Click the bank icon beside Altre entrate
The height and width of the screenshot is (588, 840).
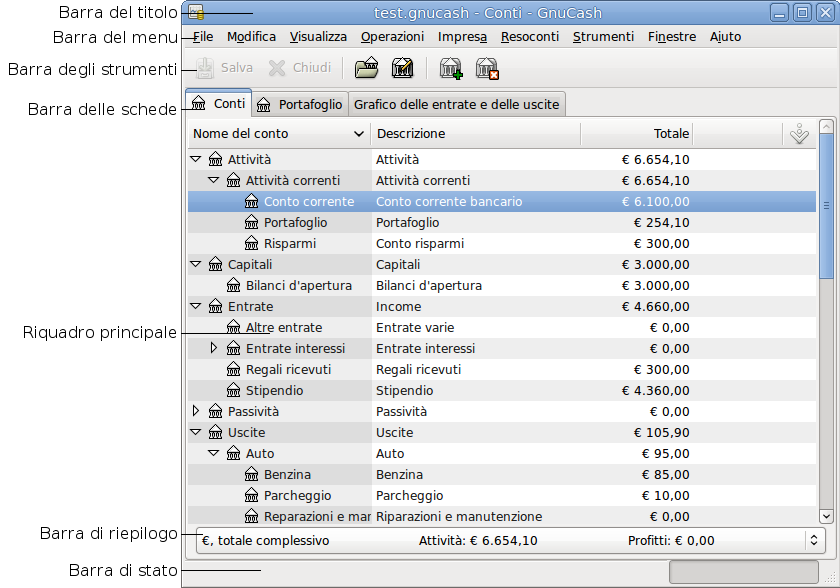(x=233, y=327)
